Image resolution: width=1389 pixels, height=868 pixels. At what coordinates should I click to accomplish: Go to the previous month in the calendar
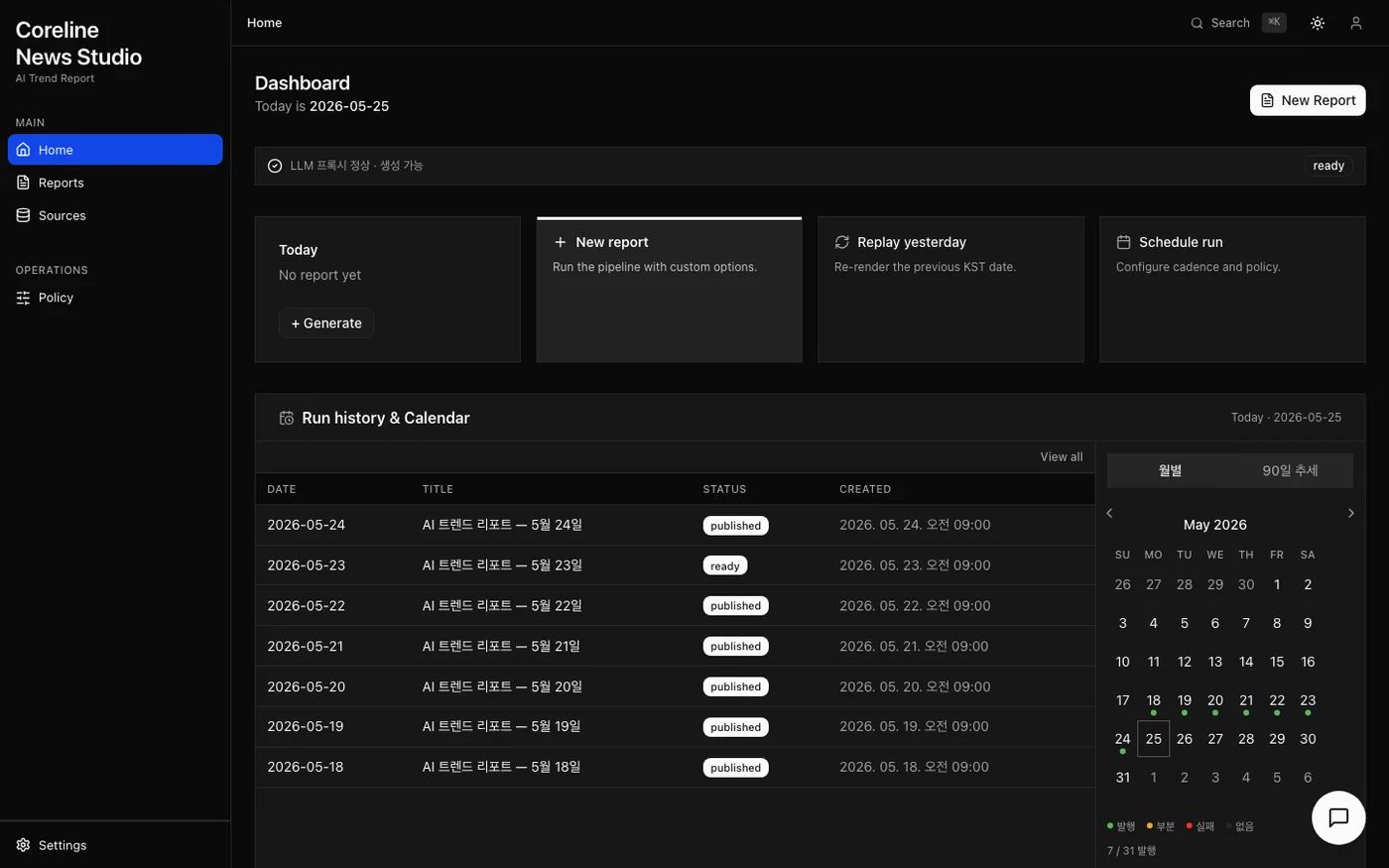pos(1110,513)
